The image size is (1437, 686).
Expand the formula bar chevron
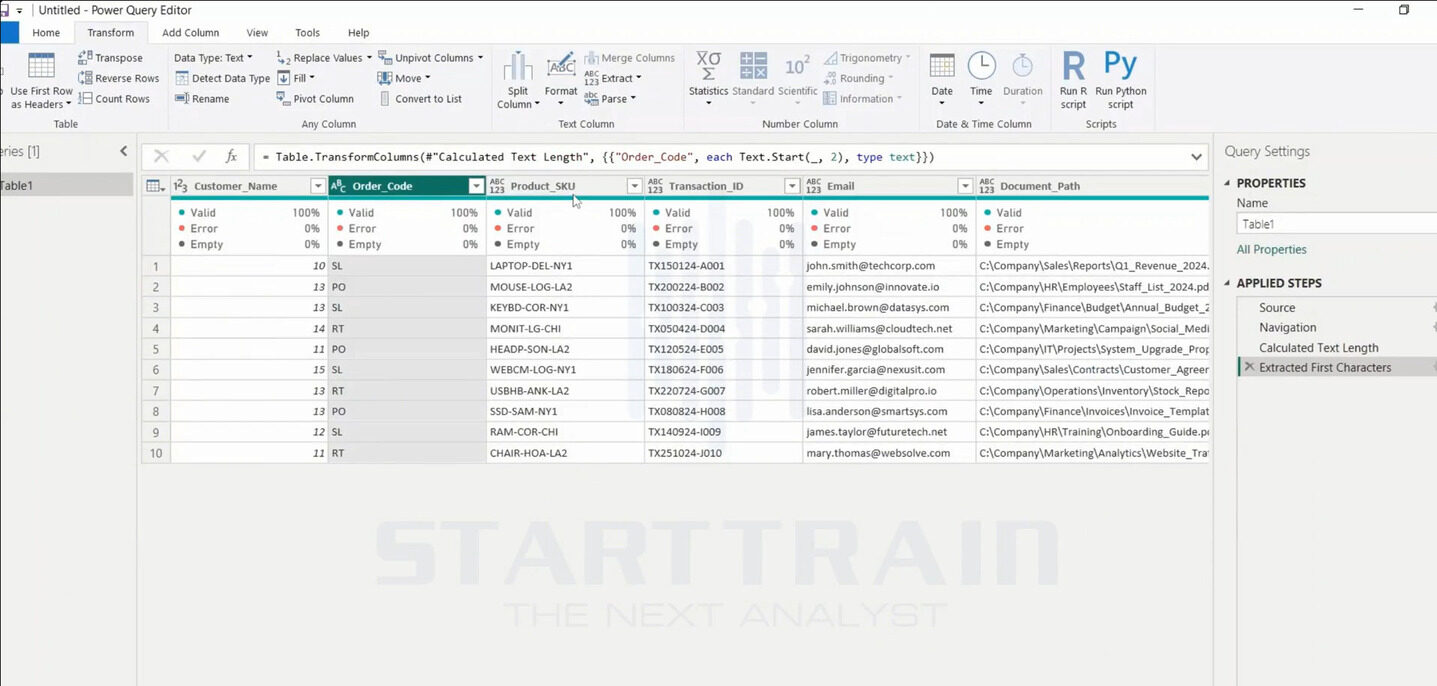(1196, 157)
